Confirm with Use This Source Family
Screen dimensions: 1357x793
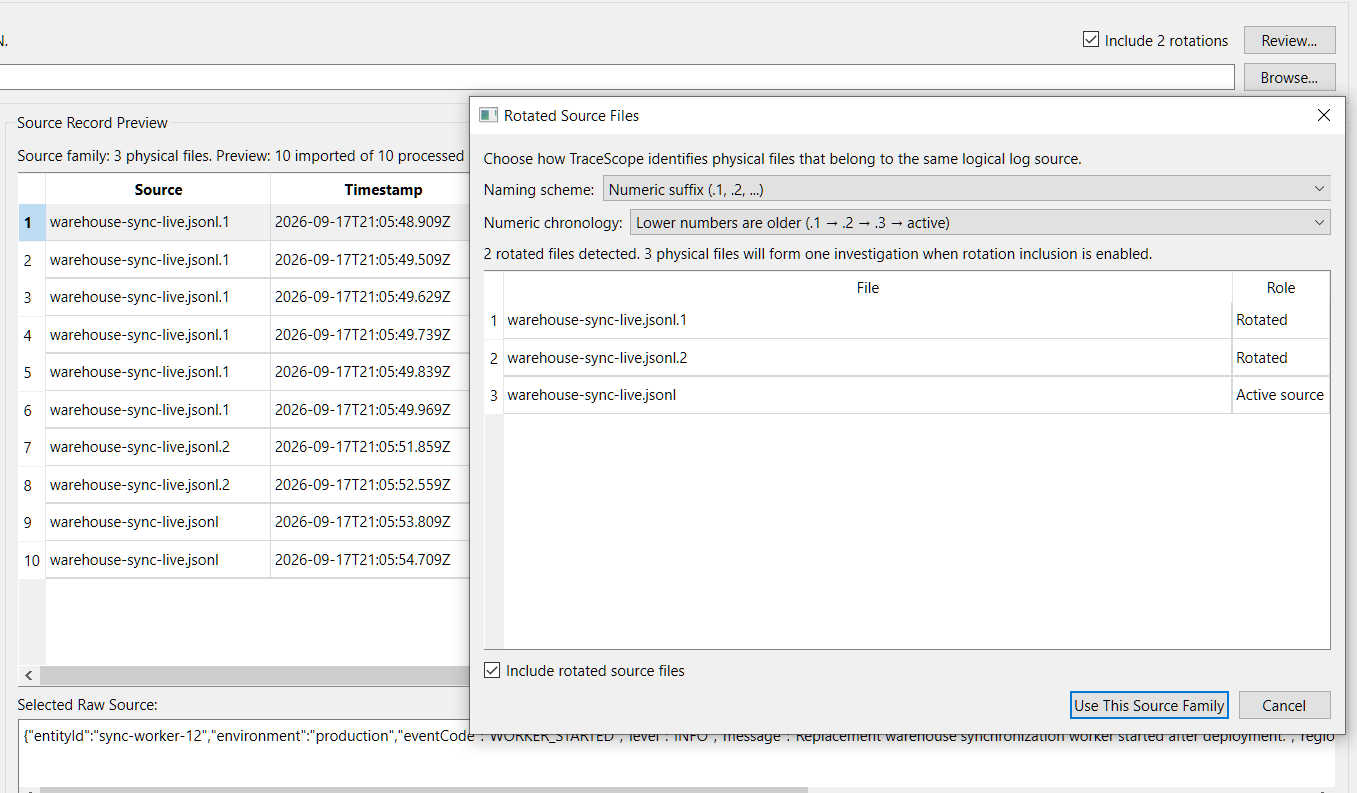coord(1149,705)
